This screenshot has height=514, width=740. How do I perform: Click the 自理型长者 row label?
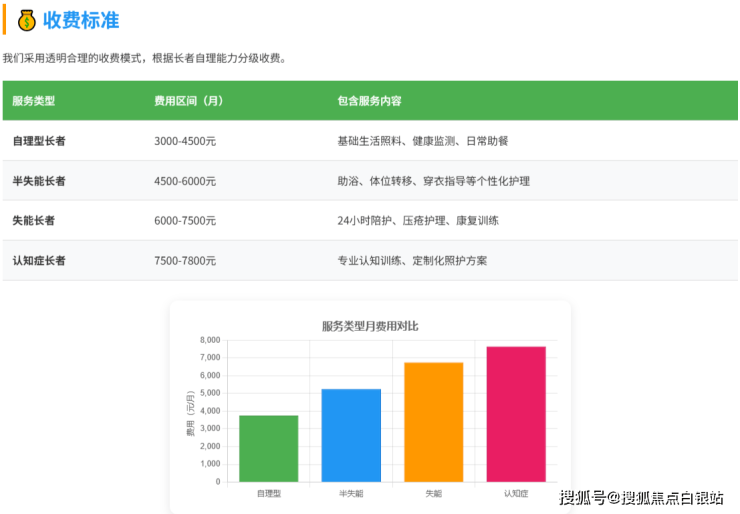coord(39,141)
